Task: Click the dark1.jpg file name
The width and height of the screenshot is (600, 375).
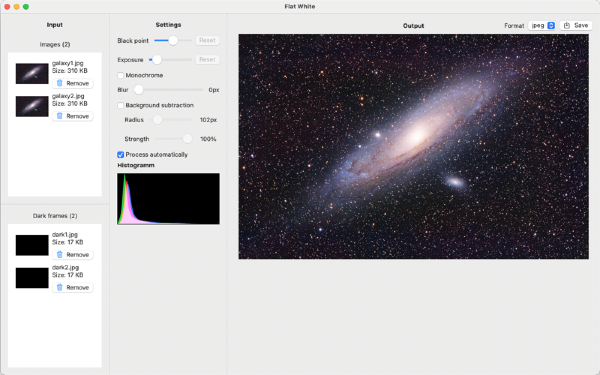Action: tap(65, 235)
